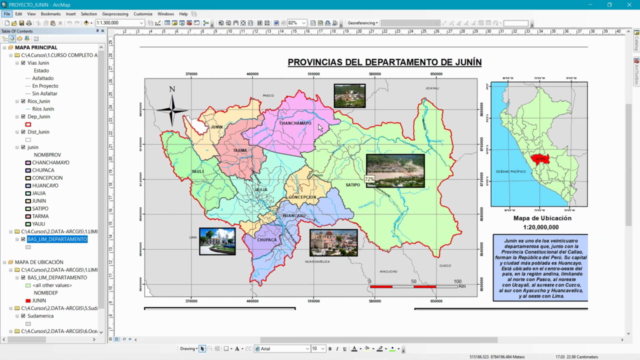
Task: Uncheck the Vias Junin layer
Action: coord(23,63)
